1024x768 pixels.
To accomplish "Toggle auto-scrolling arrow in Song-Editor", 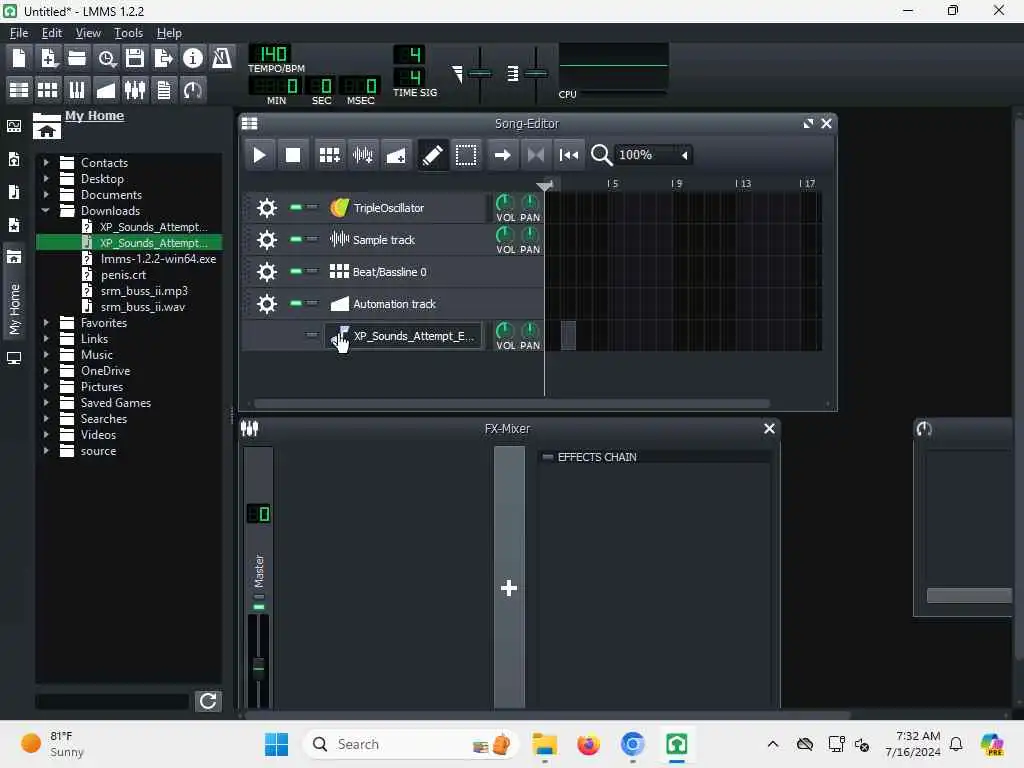I will pos(502,155).
